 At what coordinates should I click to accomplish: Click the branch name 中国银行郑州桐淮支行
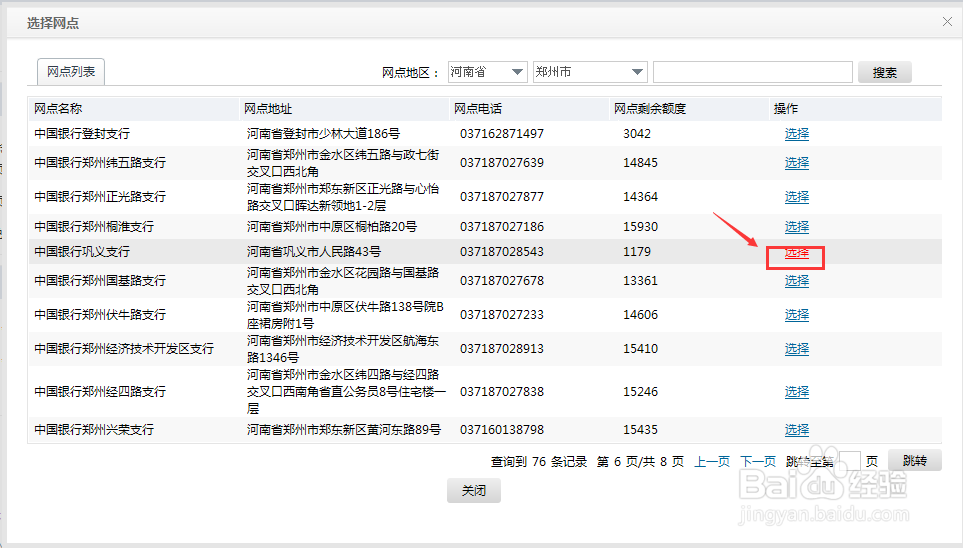94,227
